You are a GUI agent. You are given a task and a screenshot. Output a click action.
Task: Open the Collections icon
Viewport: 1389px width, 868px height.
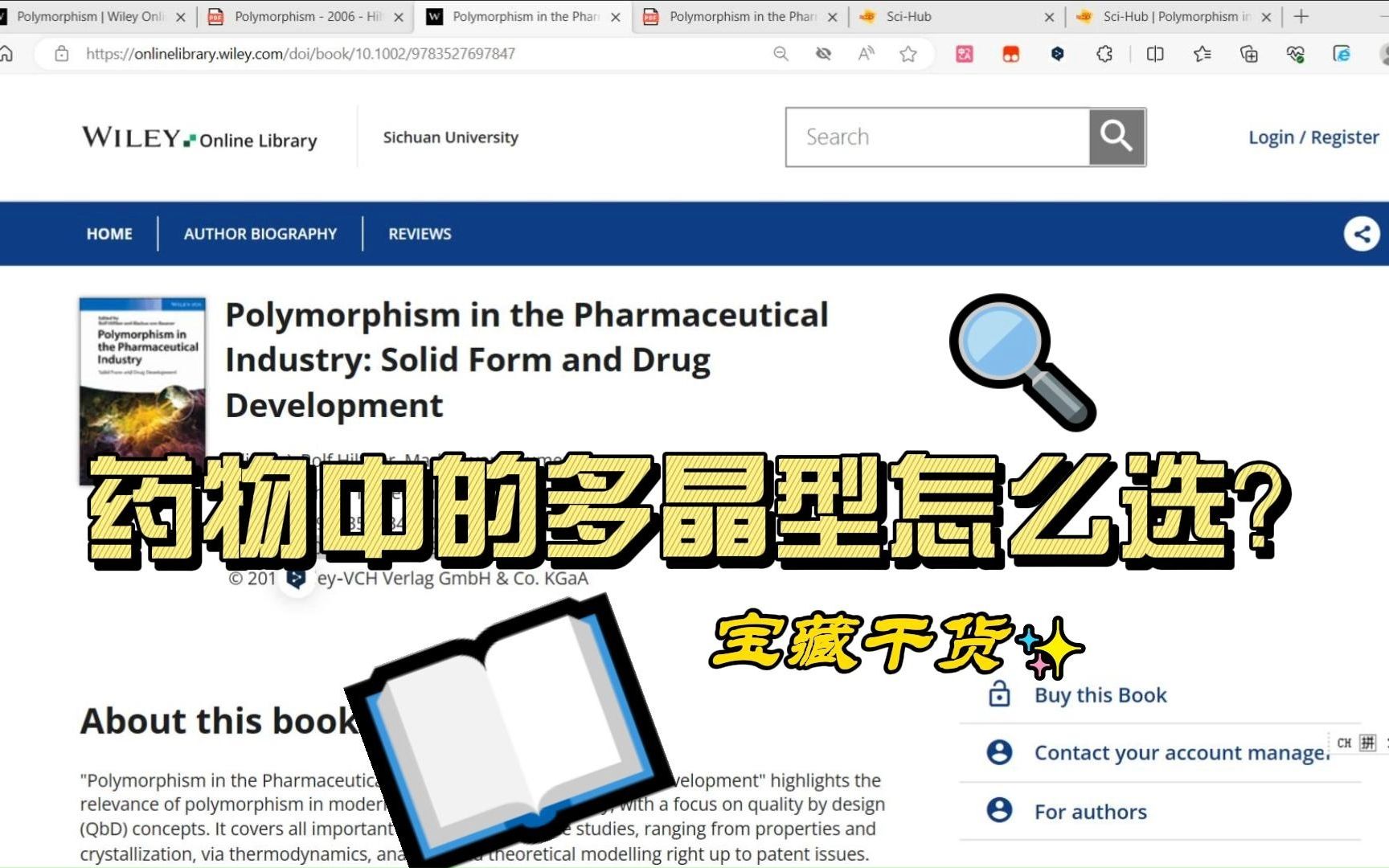click(x=1249, y=54)
